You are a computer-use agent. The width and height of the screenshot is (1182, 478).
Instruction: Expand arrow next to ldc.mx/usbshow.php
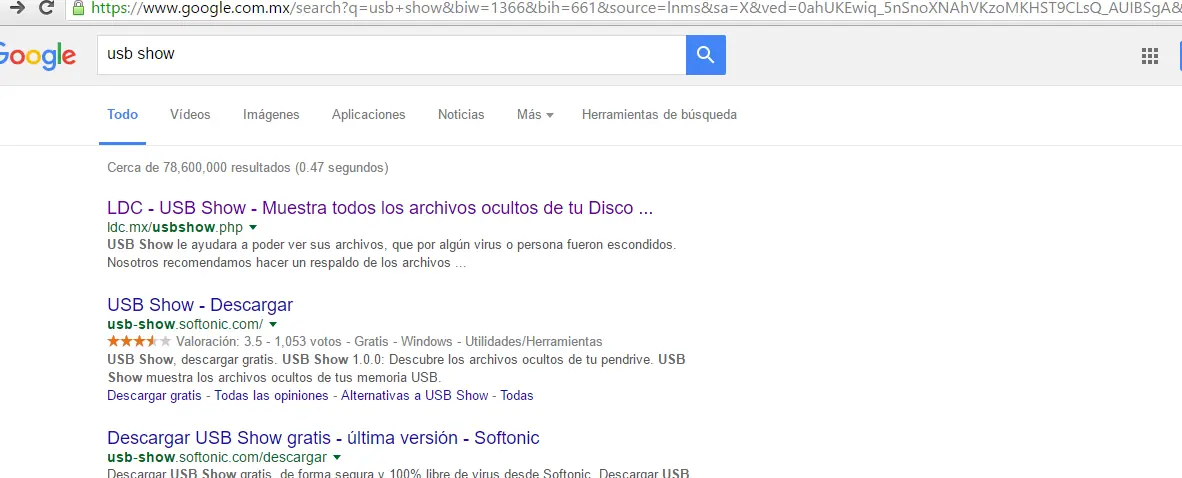(253, 228)
